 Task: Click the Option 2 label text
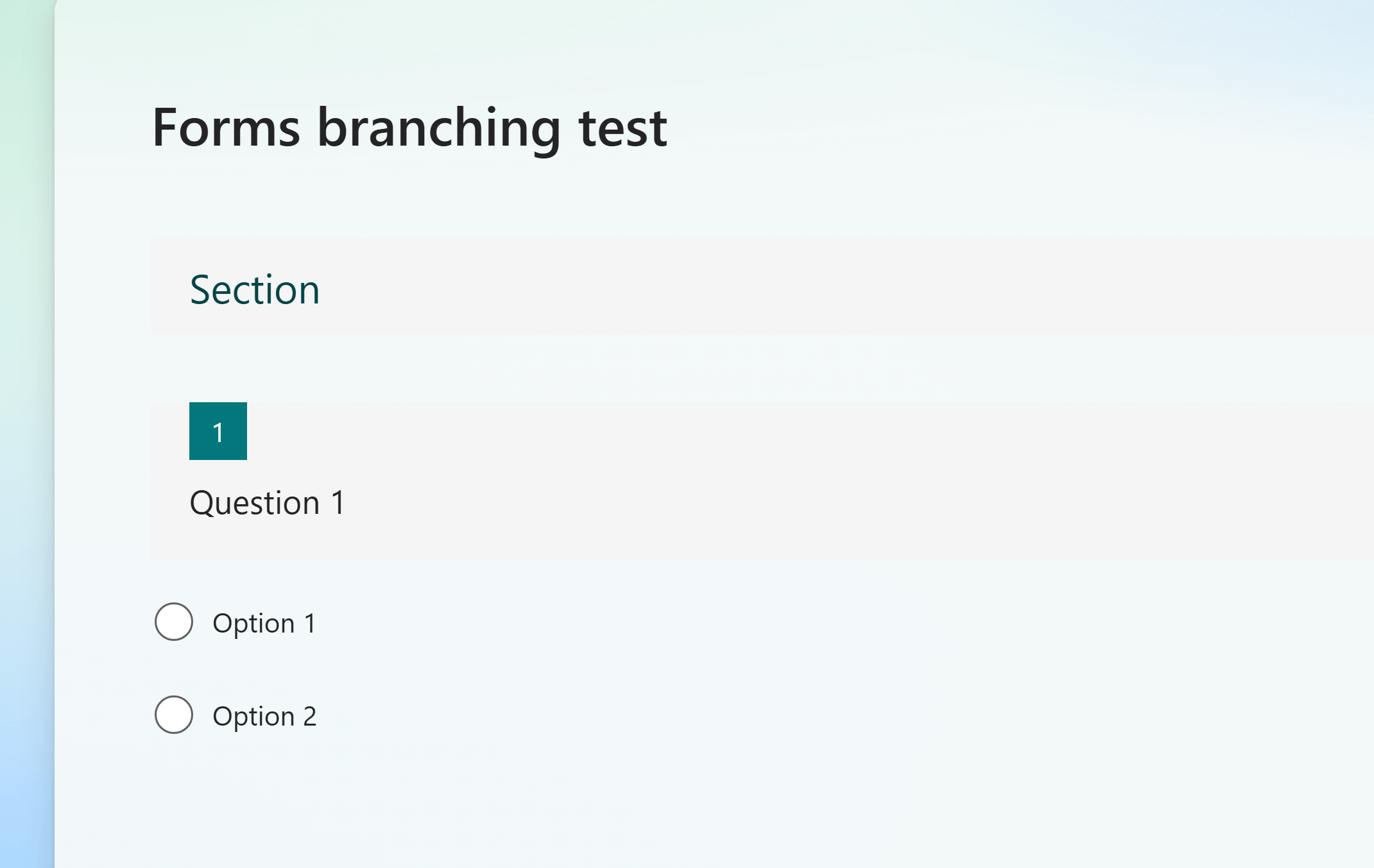tap(264, 717)
